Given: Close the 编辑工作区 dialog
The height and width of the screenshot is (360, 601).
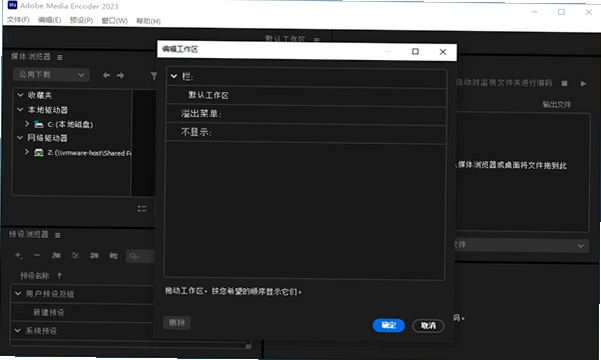Looking at the screenshot, I should (443, 52).
